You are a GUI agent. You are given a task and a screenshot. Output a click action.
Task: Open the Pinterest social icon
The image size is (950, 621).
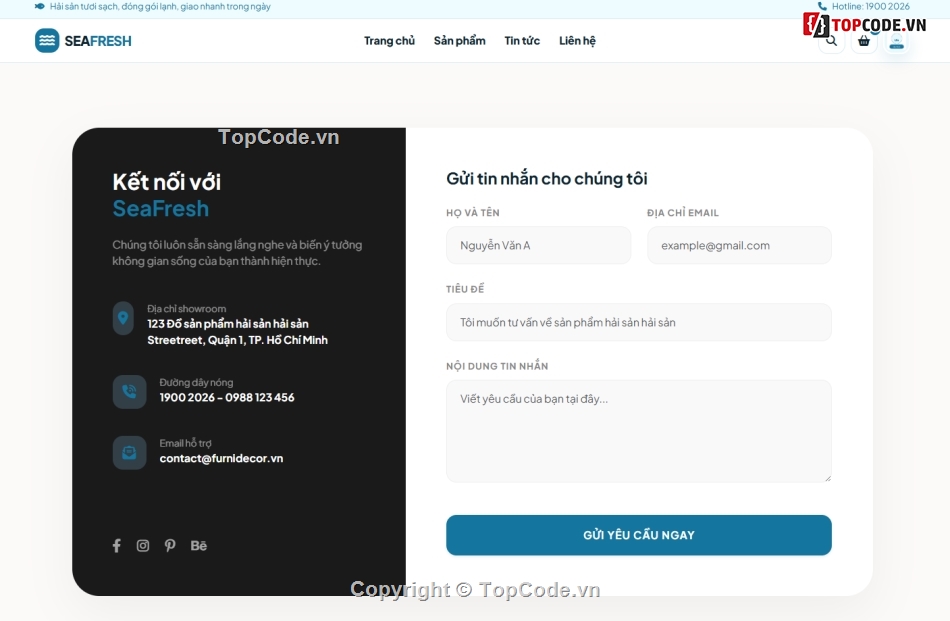170,546
